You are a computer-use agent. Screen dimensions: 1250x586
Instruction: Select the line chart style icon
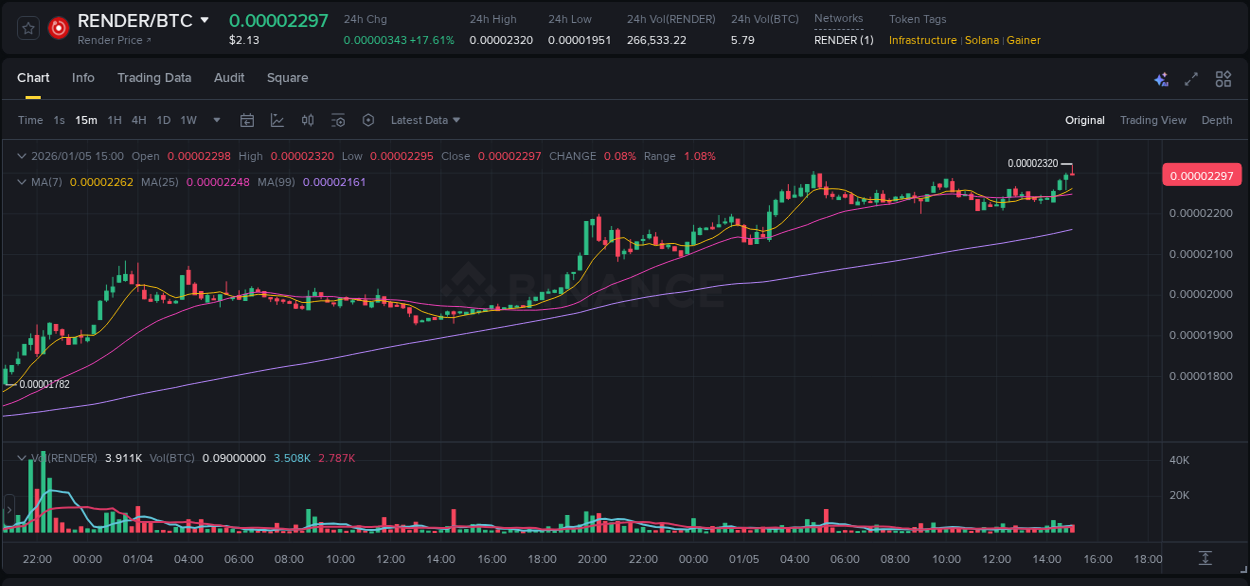pyautogui.click(x=277, y=120)
